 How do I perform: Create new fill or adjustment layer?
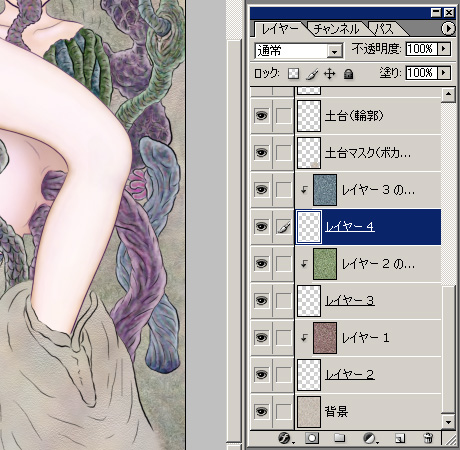click(x=369, y=438)
